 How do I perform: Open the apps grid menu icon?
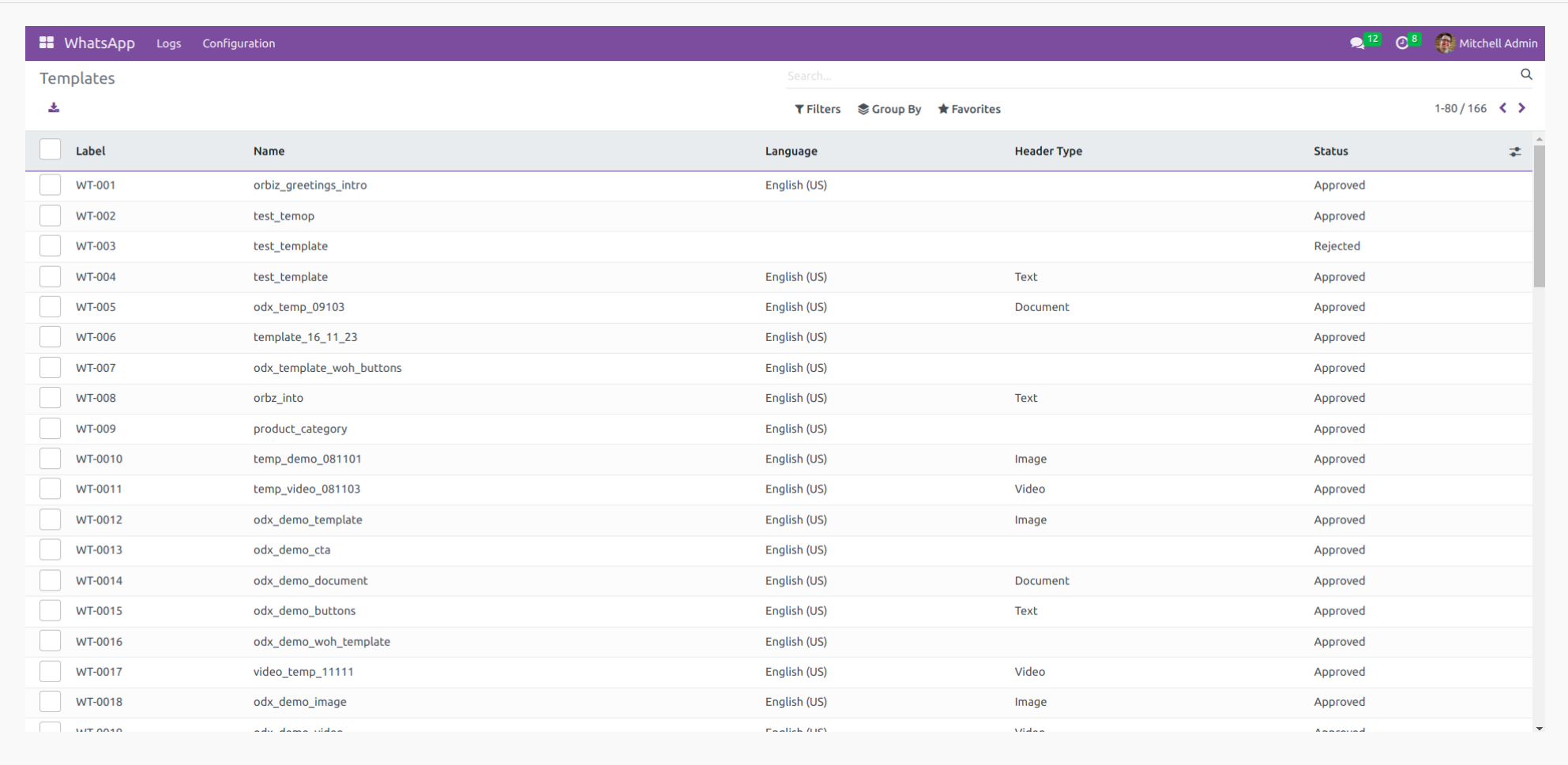(x=47, y=43)
